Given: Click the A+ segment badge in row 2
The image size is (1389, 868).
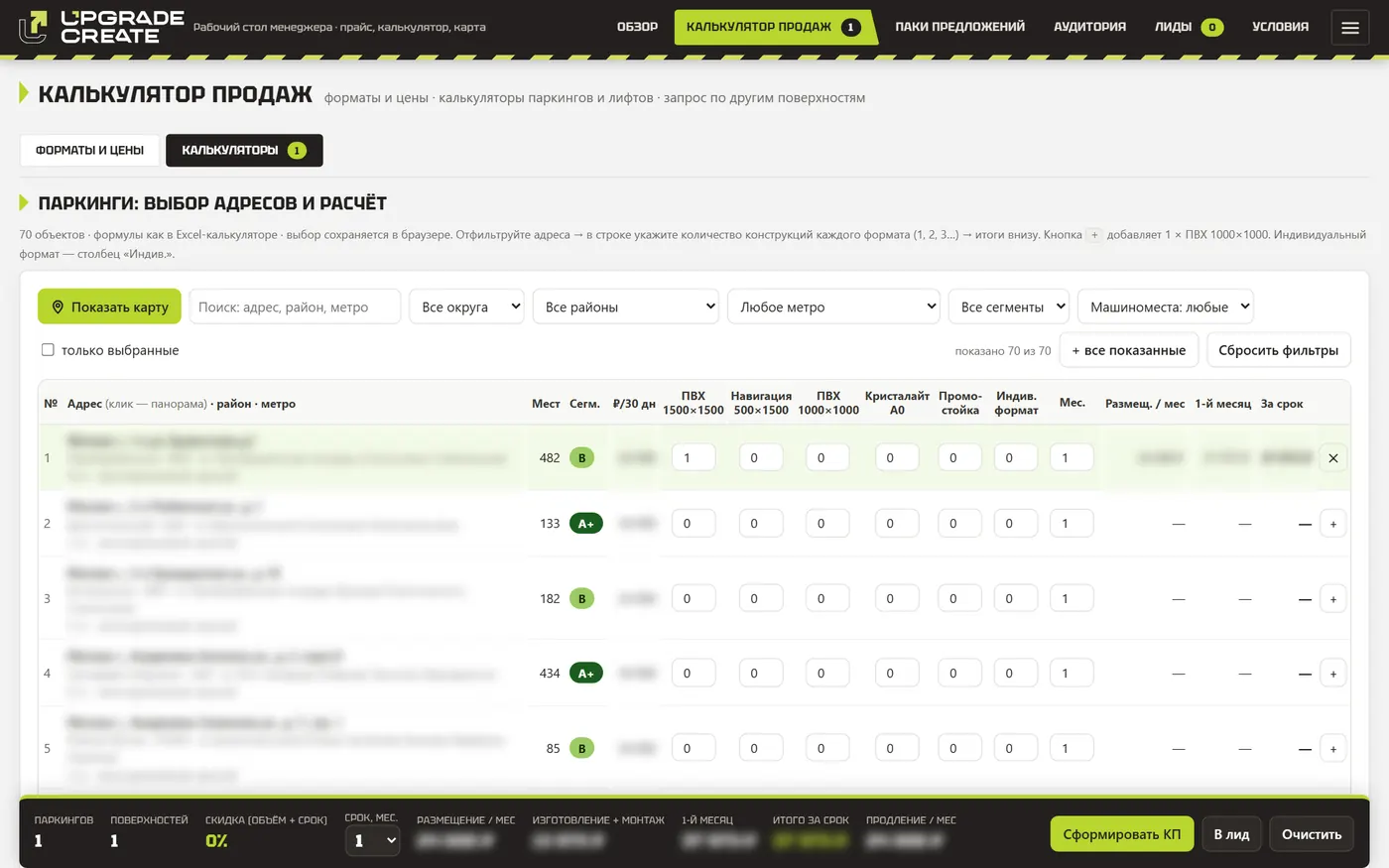Looking at the screenshot, I should pyautogui.click(x=585, y=524).
